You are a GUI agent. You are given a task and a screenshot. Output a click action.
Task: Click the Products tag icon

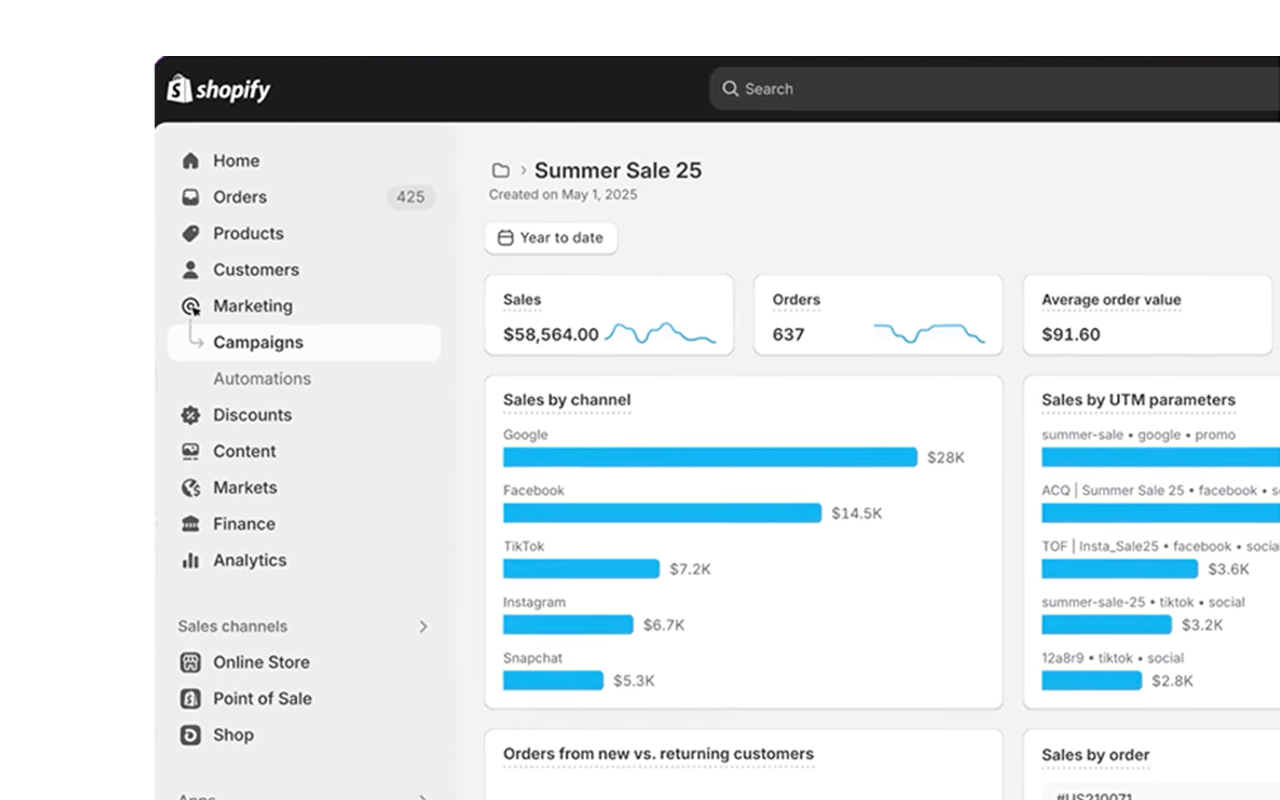(x=190, y=233)
